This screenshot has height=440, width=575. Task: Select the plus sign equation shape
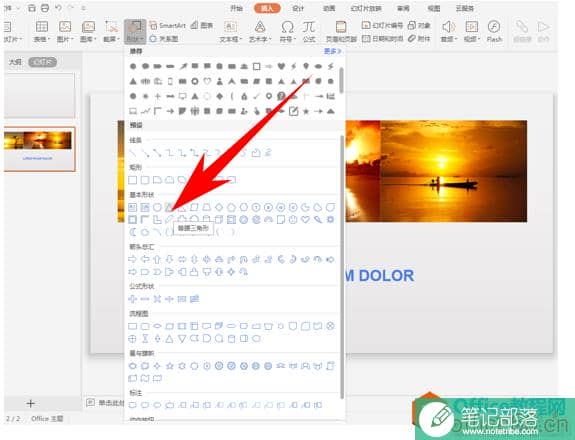(x=132, y=299)
